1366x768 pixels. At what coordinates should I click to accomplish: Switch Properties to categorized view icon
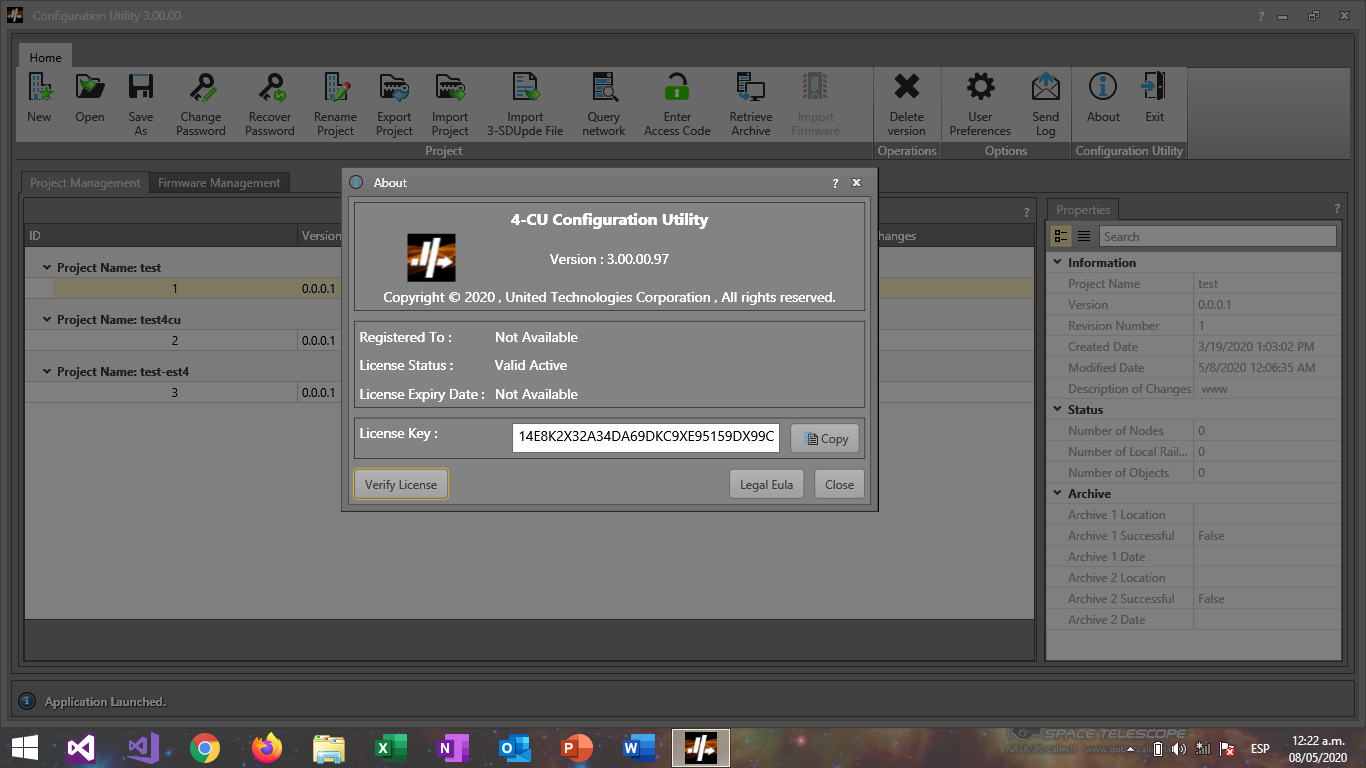tap(1061, 236)
